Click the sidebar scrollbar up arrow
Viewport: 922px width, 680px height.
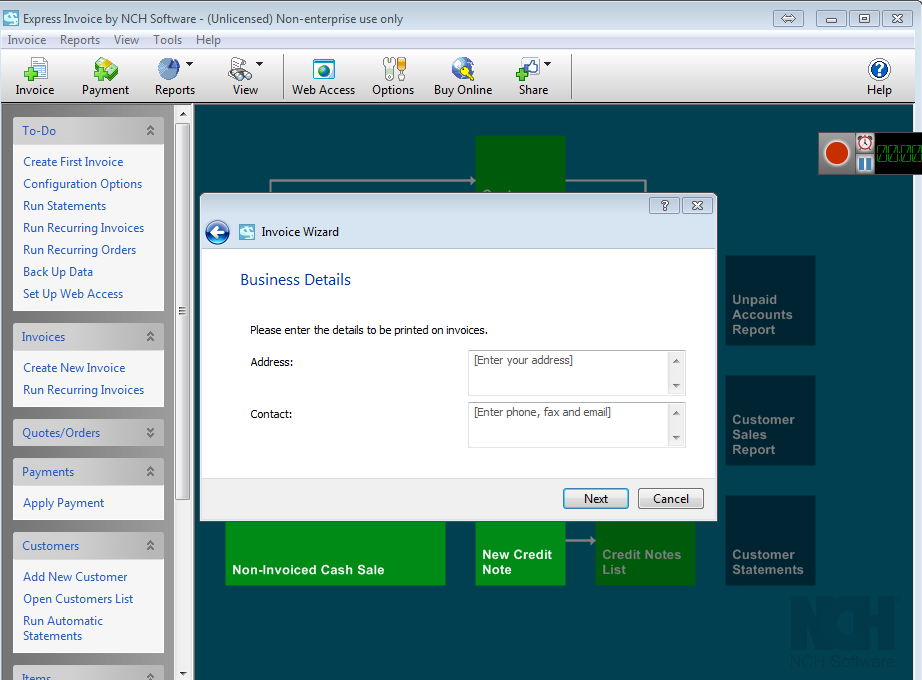point(183,114)
